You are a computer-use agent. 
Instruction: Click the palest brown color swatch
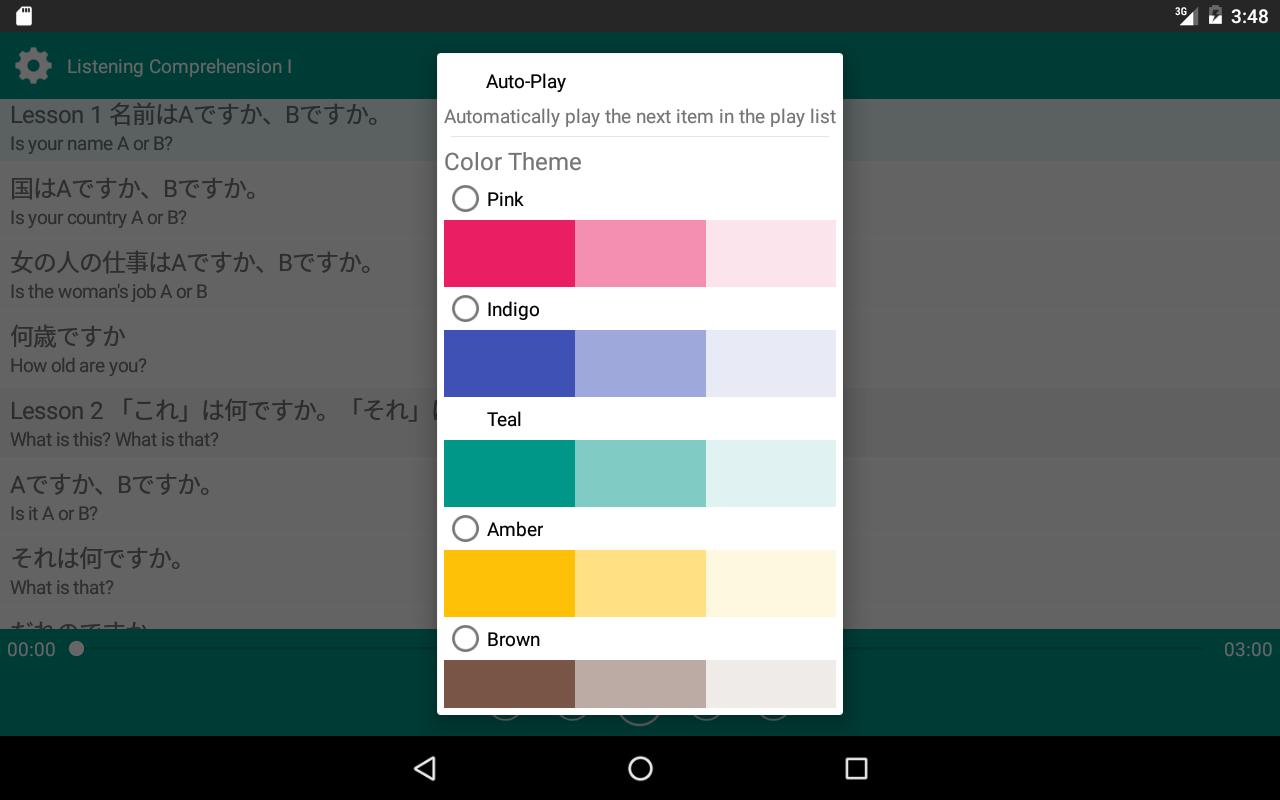click(771, 684)
